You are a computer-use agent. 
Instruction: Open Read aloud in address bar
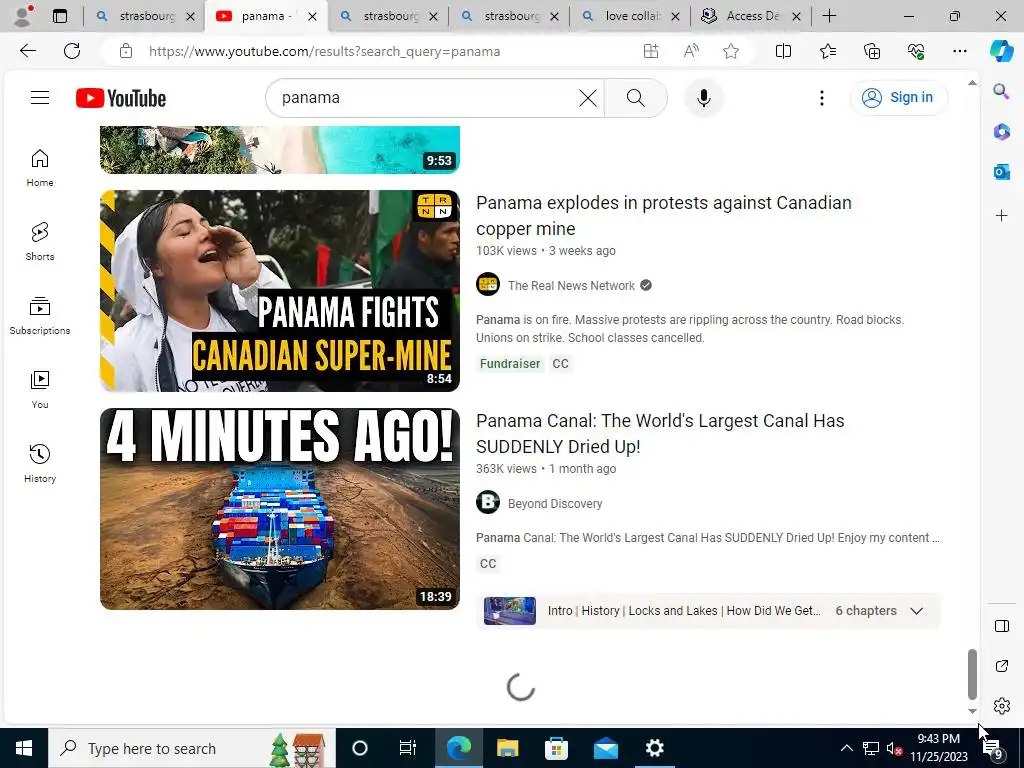(691, 51)
